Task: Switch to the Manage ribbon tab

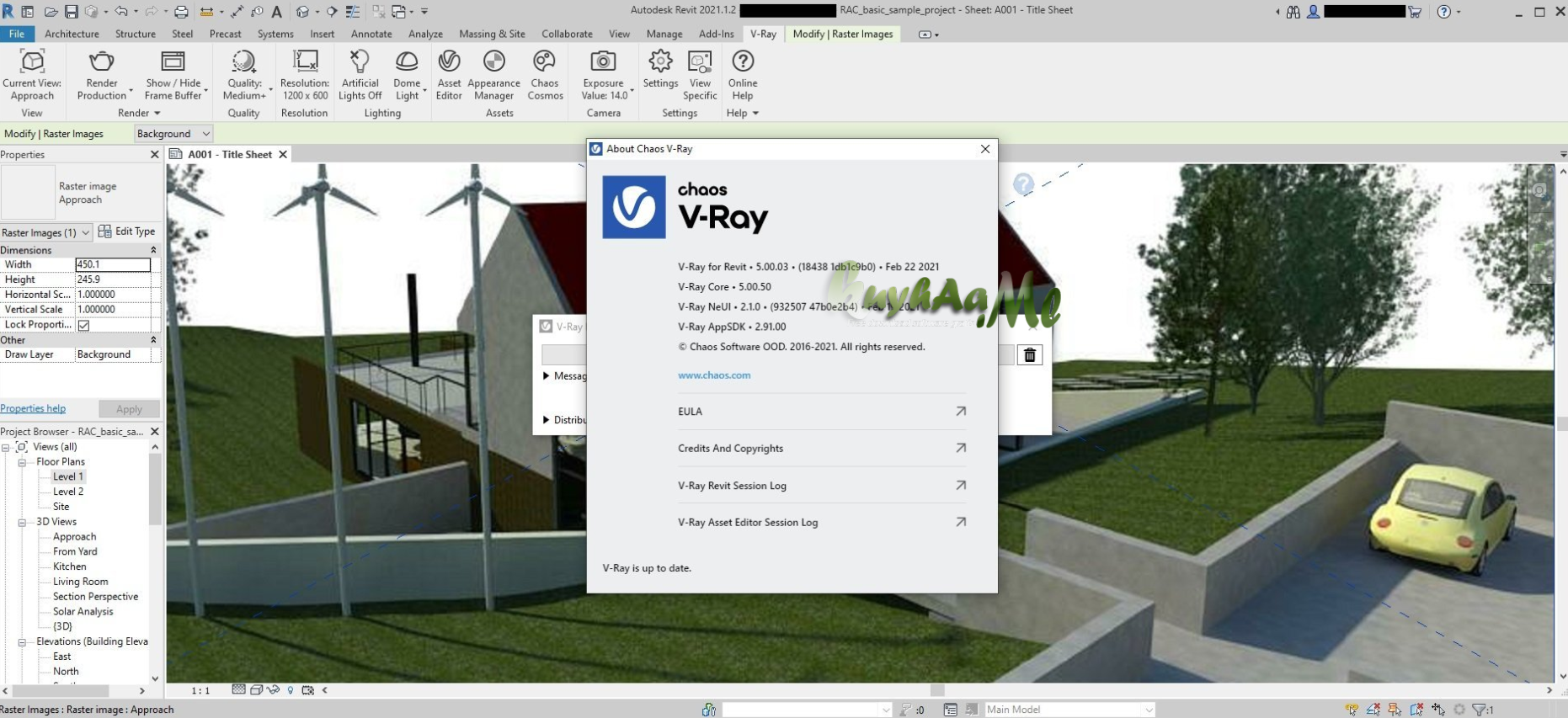Action: pos(664,34)
